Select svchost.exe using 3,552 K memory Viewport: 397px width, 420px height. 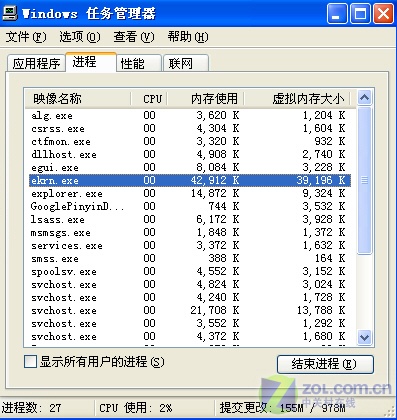pyautogui.click(x=190, y=323)
